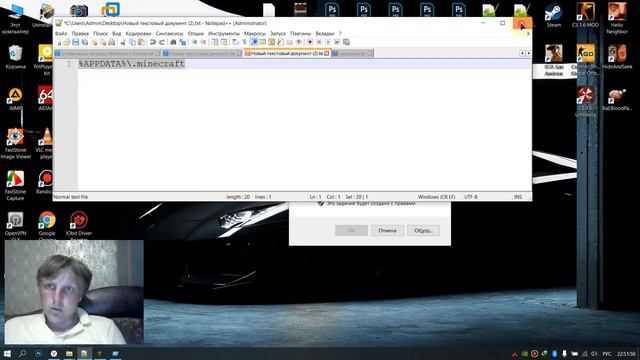Image resolution: width=640 pixels, height=360 pixels.
Task: Open the Google Chrome desktop icon
Action: pos(47,224)
